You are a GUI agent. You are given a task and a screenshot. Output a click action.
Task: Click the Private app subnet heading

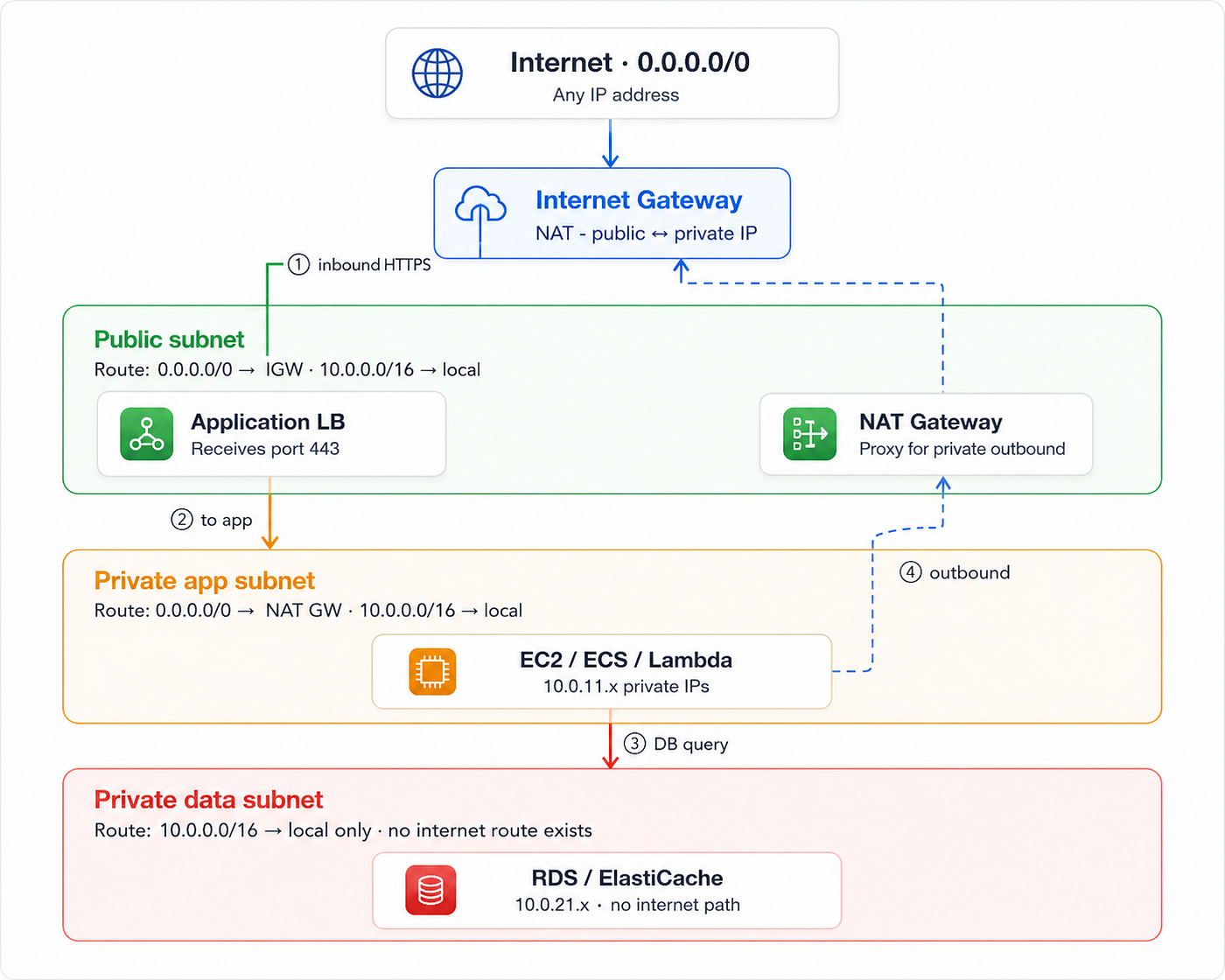[x=204, y=581]
